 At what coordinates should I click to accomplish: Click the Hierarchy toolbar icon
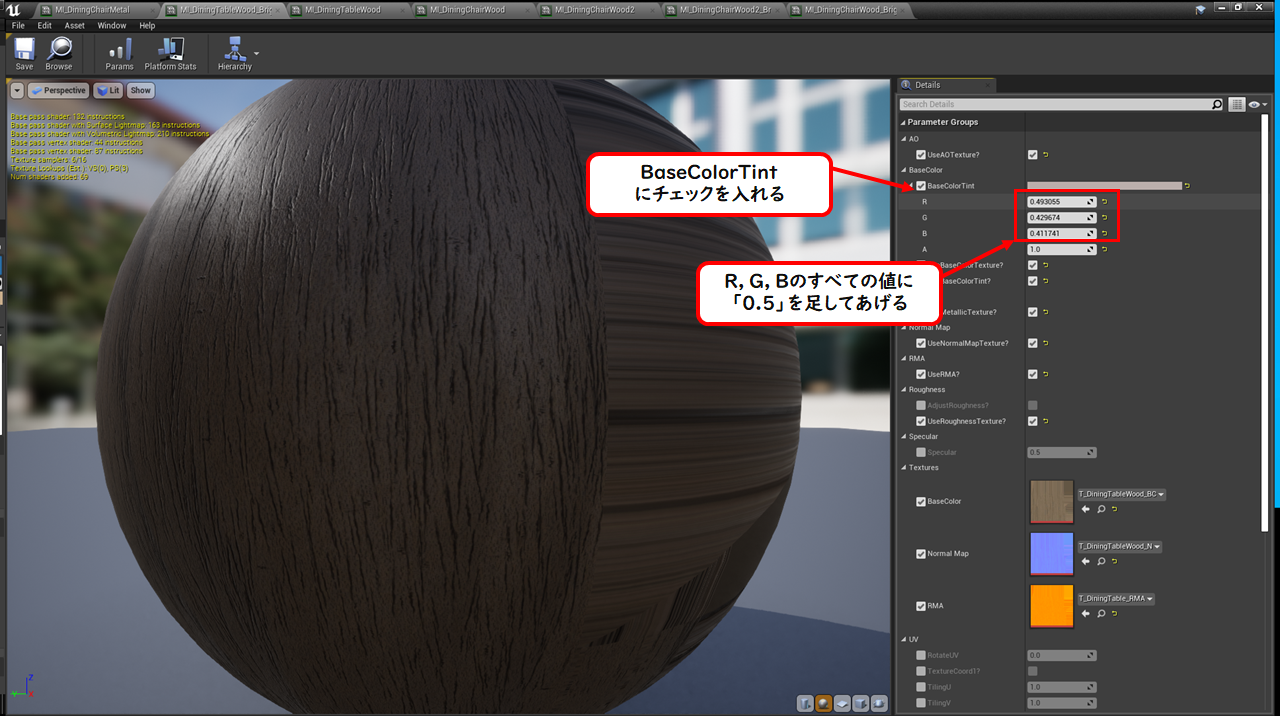235,54
